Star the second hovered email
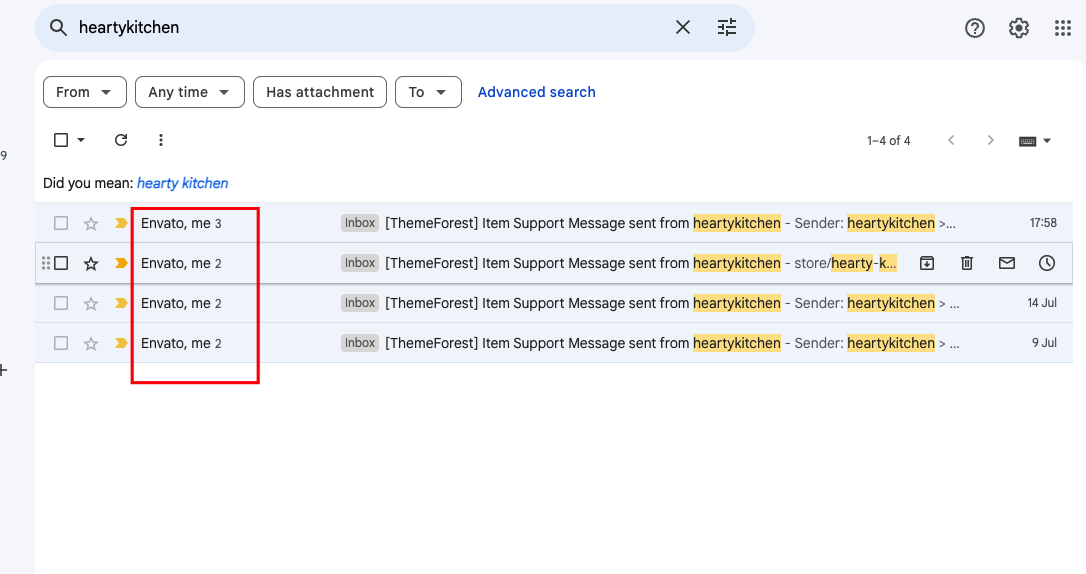The height and width of the screenshot is (574, 1086). point(91,264)
